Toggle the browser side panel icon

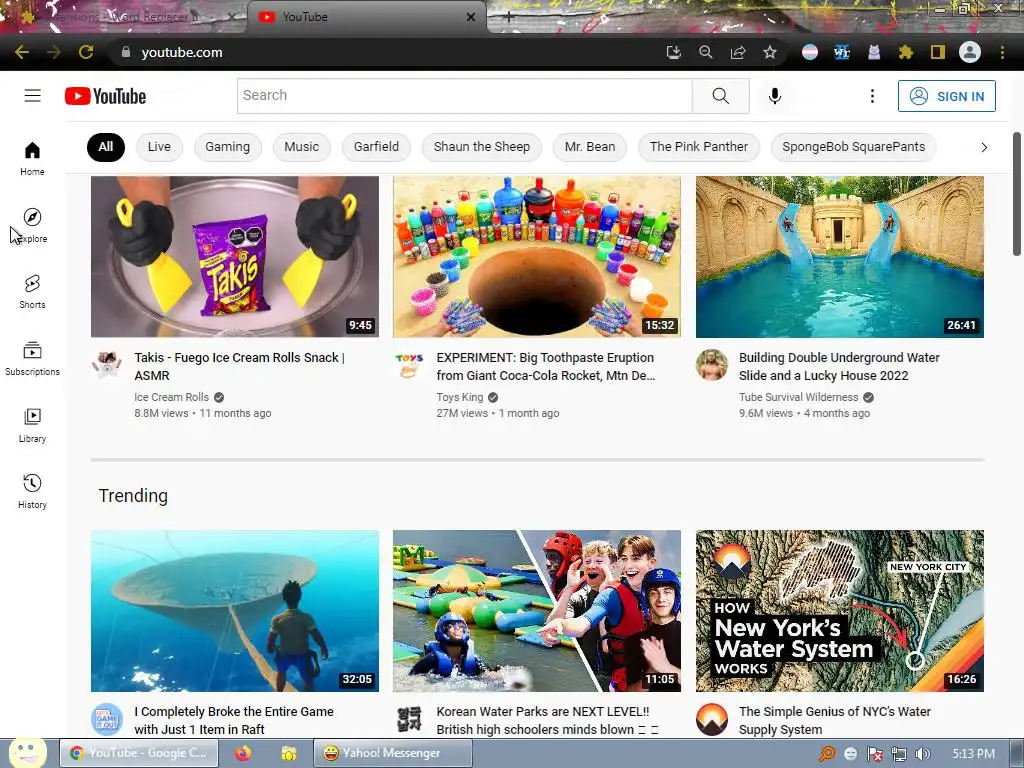[938, 52]
